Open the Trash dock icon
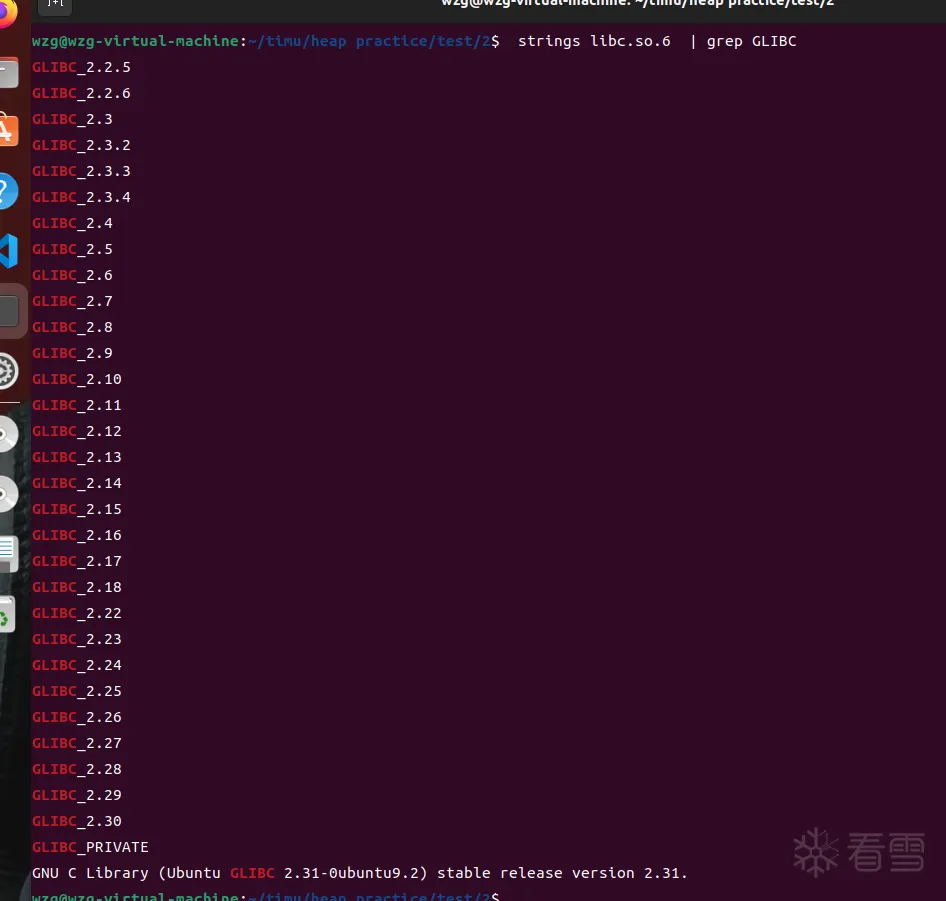The image size is (946, 901). coord(7,614)
